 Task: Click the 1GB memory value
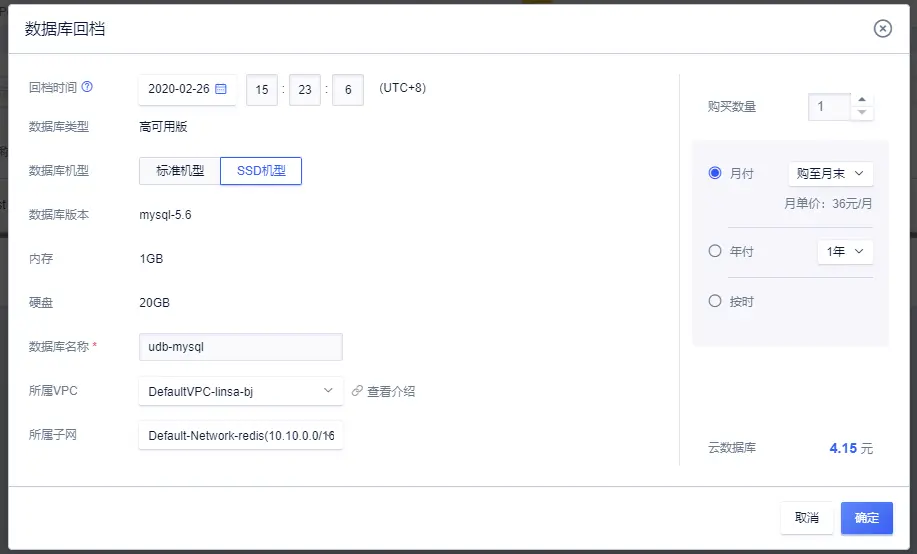(151, 259)
